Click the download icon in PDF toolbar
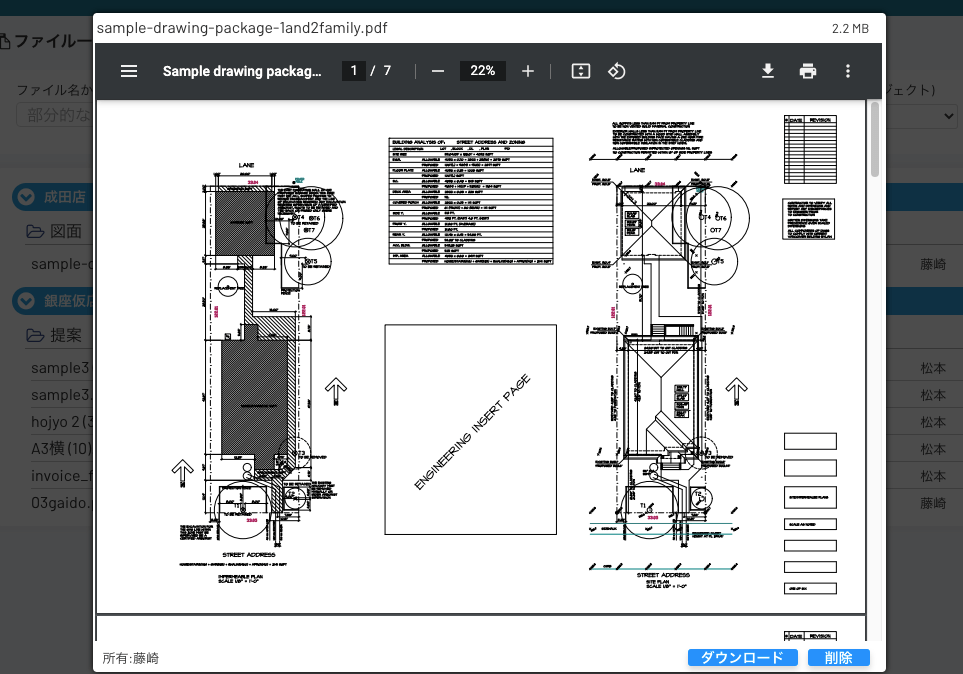963x674 pixels. (x=768, y=71)
